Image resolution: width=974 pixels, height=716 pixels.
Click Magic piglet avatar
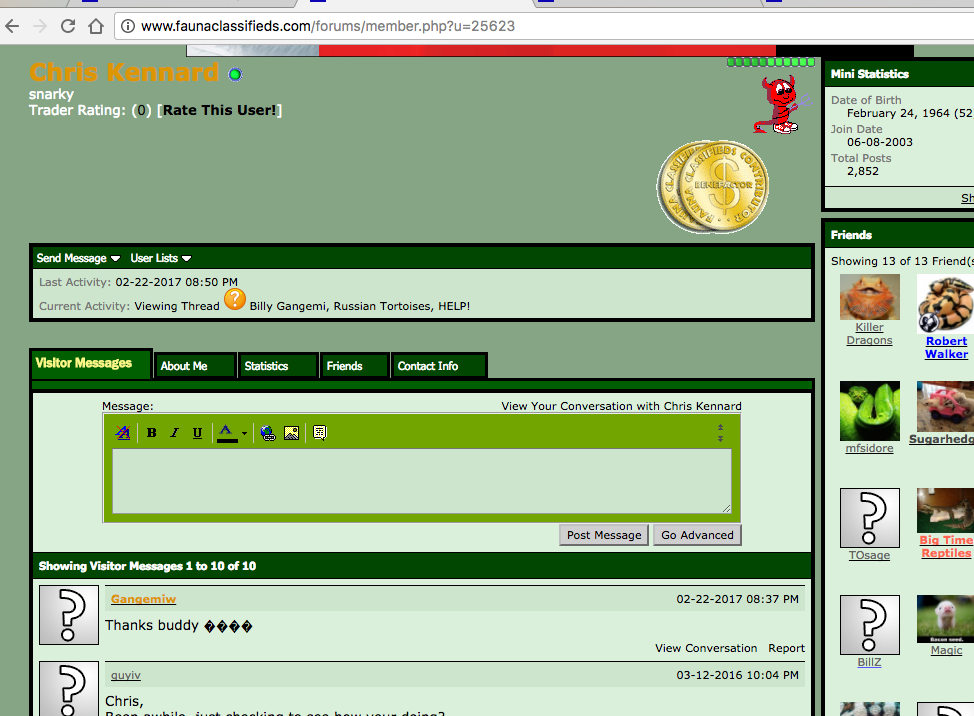(x=945, y=619)
